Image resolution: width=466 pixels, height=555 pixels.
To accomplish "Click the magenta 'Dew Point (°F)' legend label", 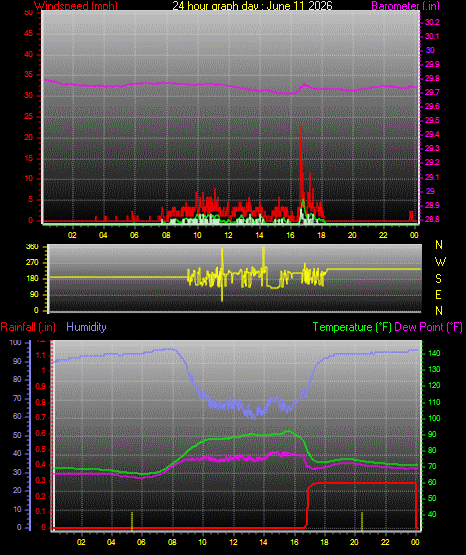I will (x=428, y=327).
